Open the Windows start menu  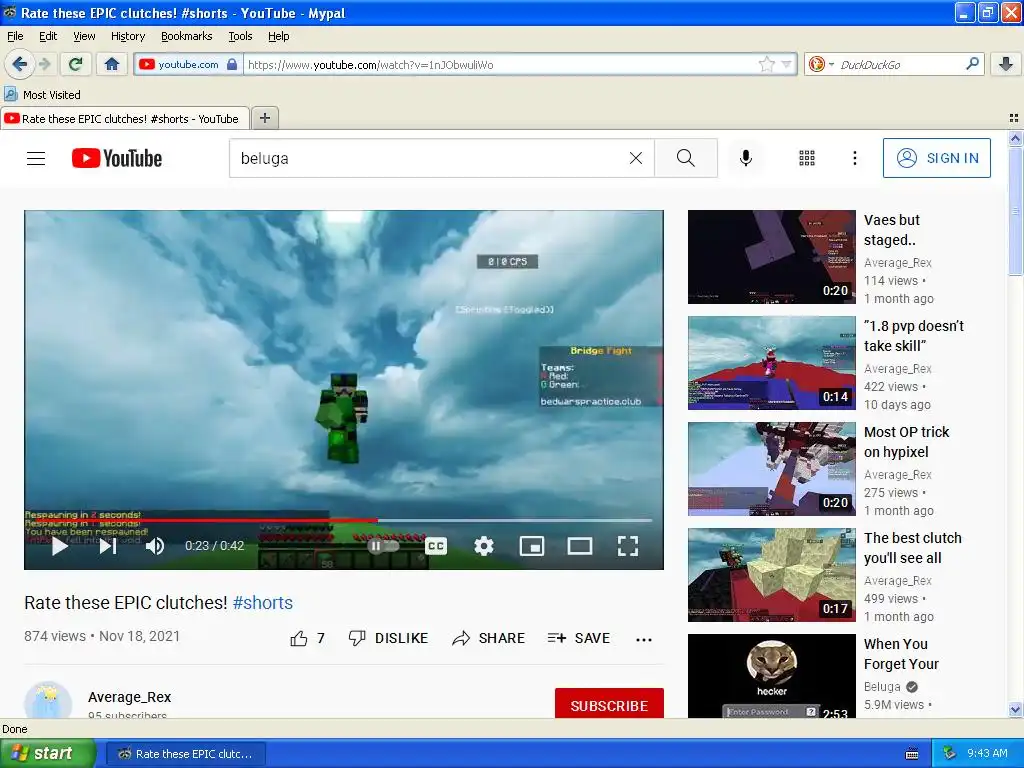pos(48,754)
